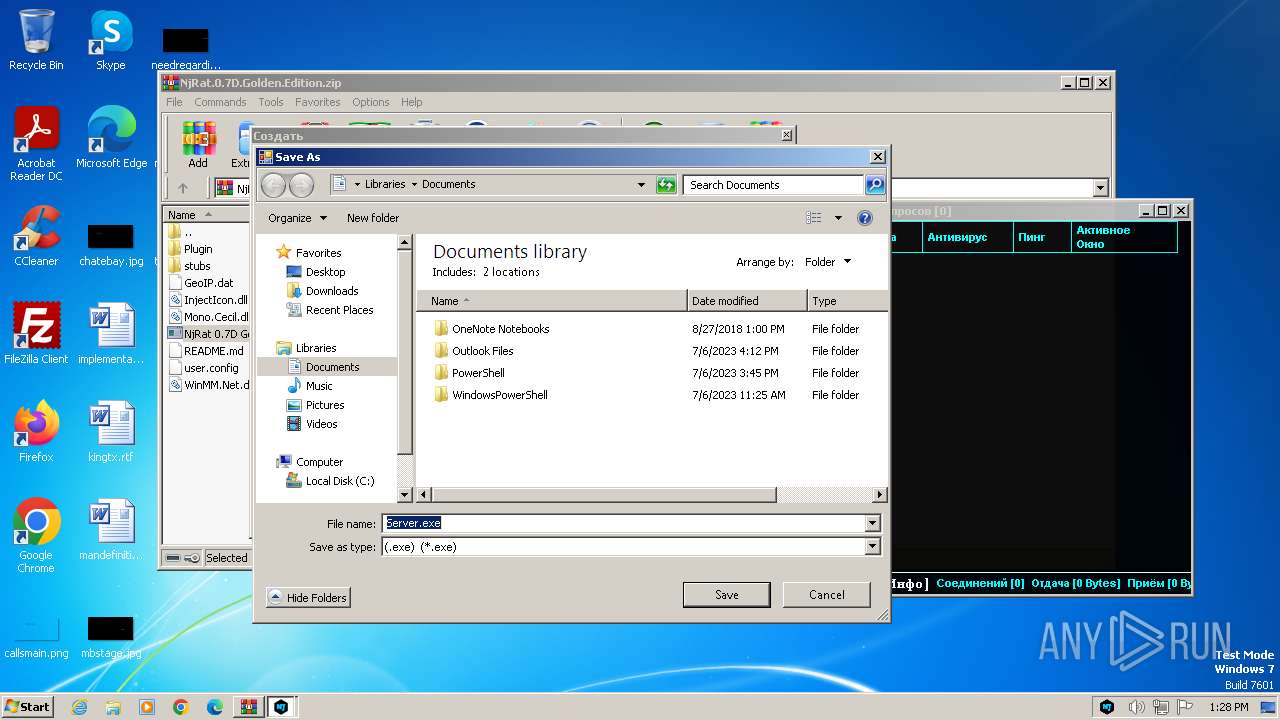Click the File name input field
Viewport: 1280px width, 720px height.
624,523
